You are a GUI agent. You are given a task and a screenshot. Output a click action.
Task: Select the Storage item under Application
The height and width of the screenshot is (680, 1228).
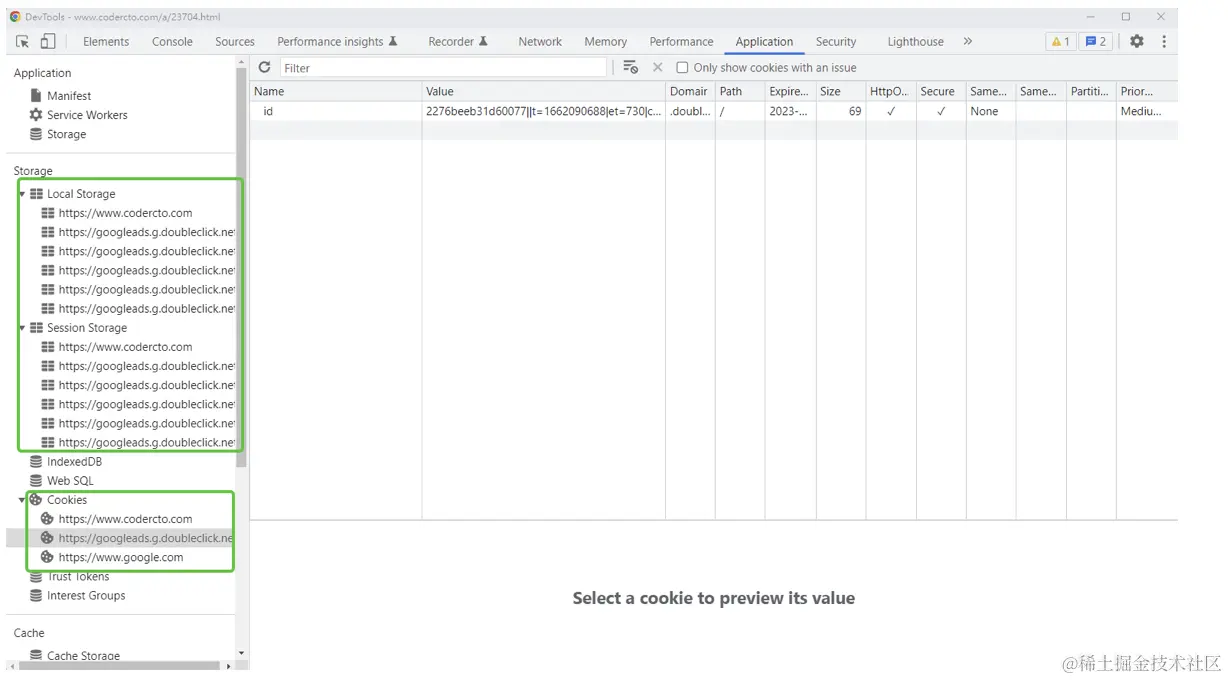(66, 133)
